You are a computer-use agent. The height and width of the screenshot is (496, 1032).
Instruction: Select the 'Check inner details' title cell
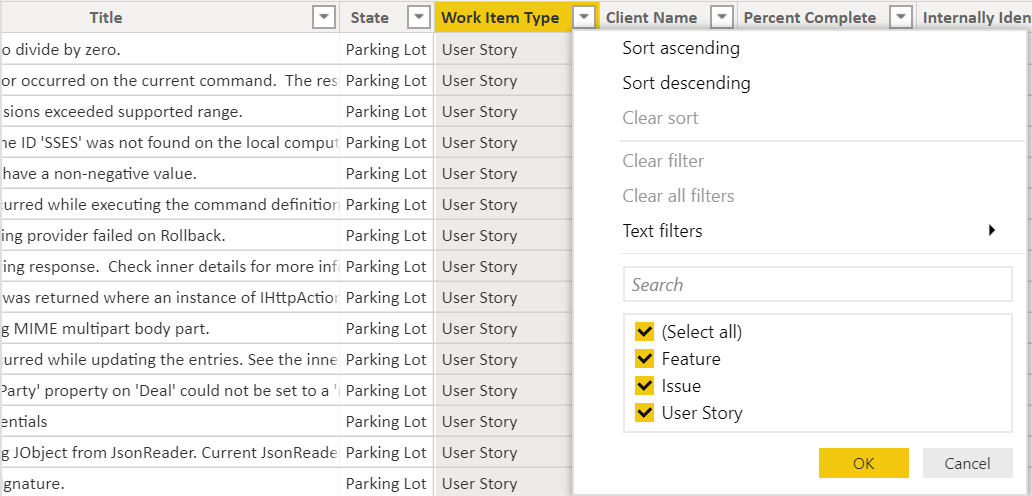170,266
